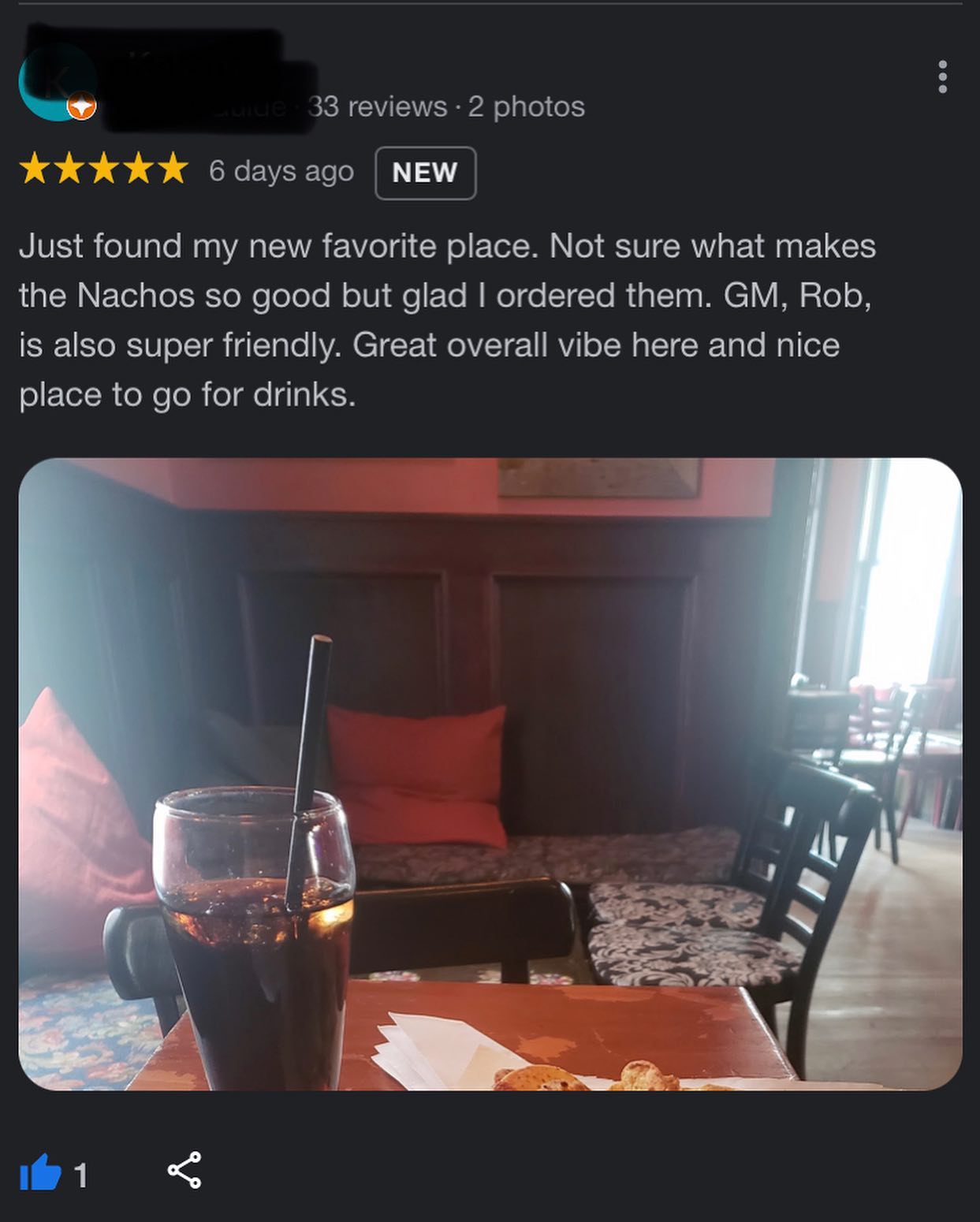Open the reviewer's "2 photos" link
The width and height of the screenshot is (980, 1222).
[527, 106]
